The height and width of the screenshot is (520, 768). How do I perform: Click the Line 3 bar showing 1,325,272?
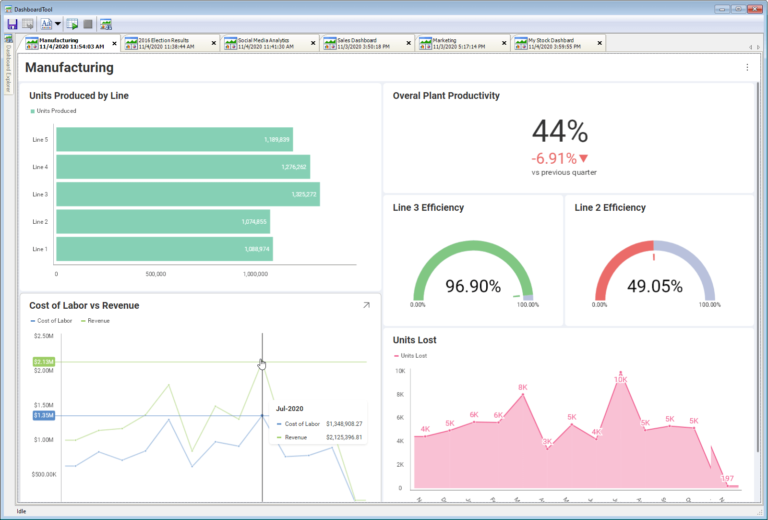click(188, 194)
